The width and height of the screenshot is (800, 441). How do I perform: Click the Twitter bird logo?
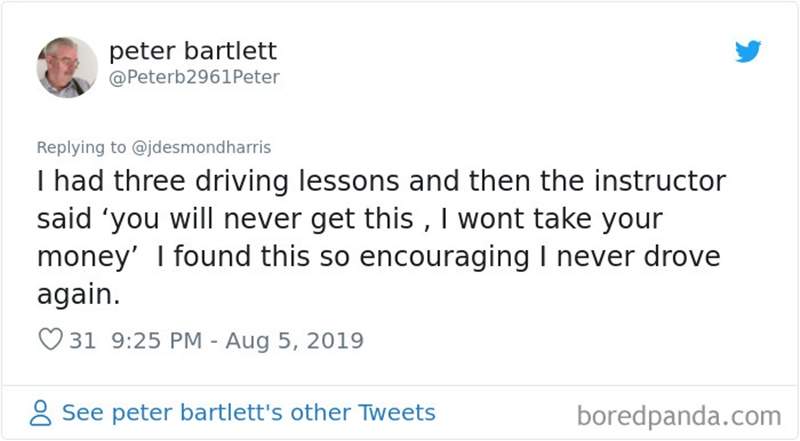click(748, 50)
